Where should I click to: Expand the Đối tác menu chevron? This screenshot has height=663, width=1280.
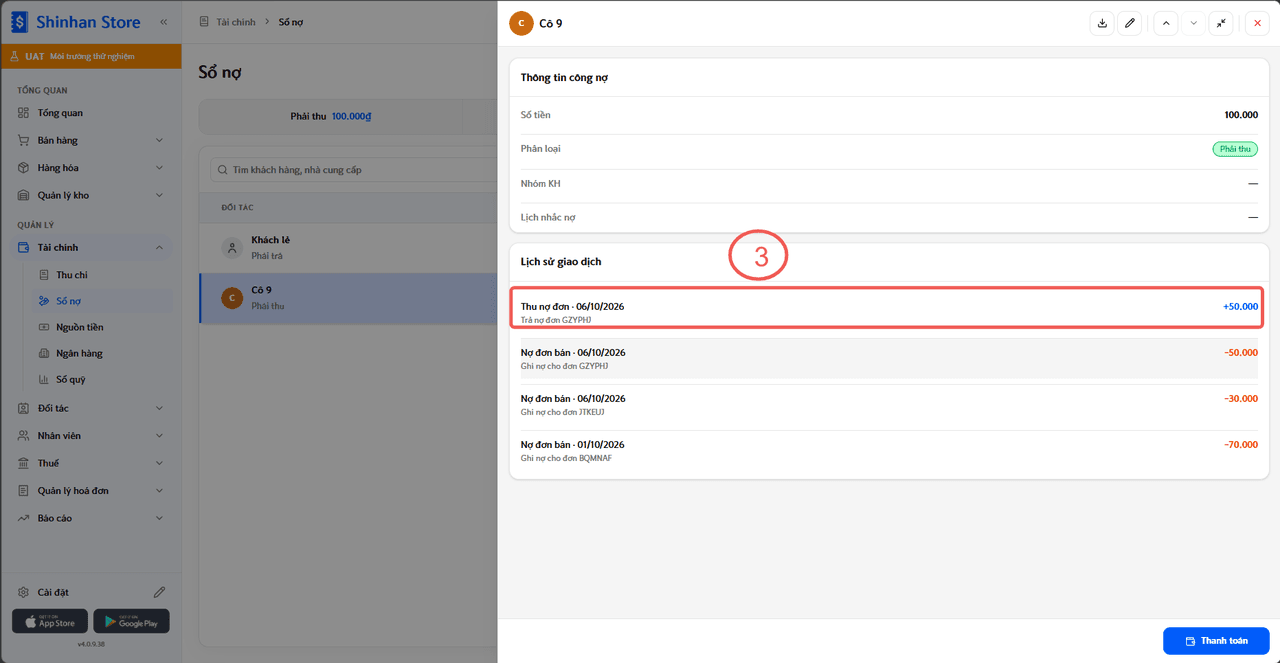pyautogui.click(x=159, y=408)
